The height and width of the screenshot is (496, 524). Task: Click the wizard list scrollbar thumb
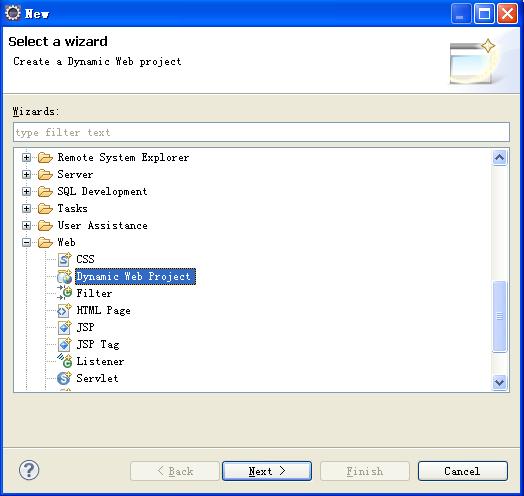pos(500,316)
